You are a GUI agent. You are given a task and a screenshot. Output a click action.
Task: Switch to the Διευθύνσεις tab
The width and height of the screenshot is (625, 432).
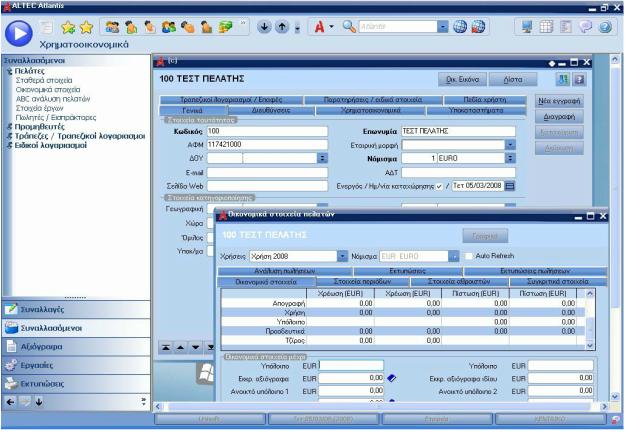click(x=271, y=110)
